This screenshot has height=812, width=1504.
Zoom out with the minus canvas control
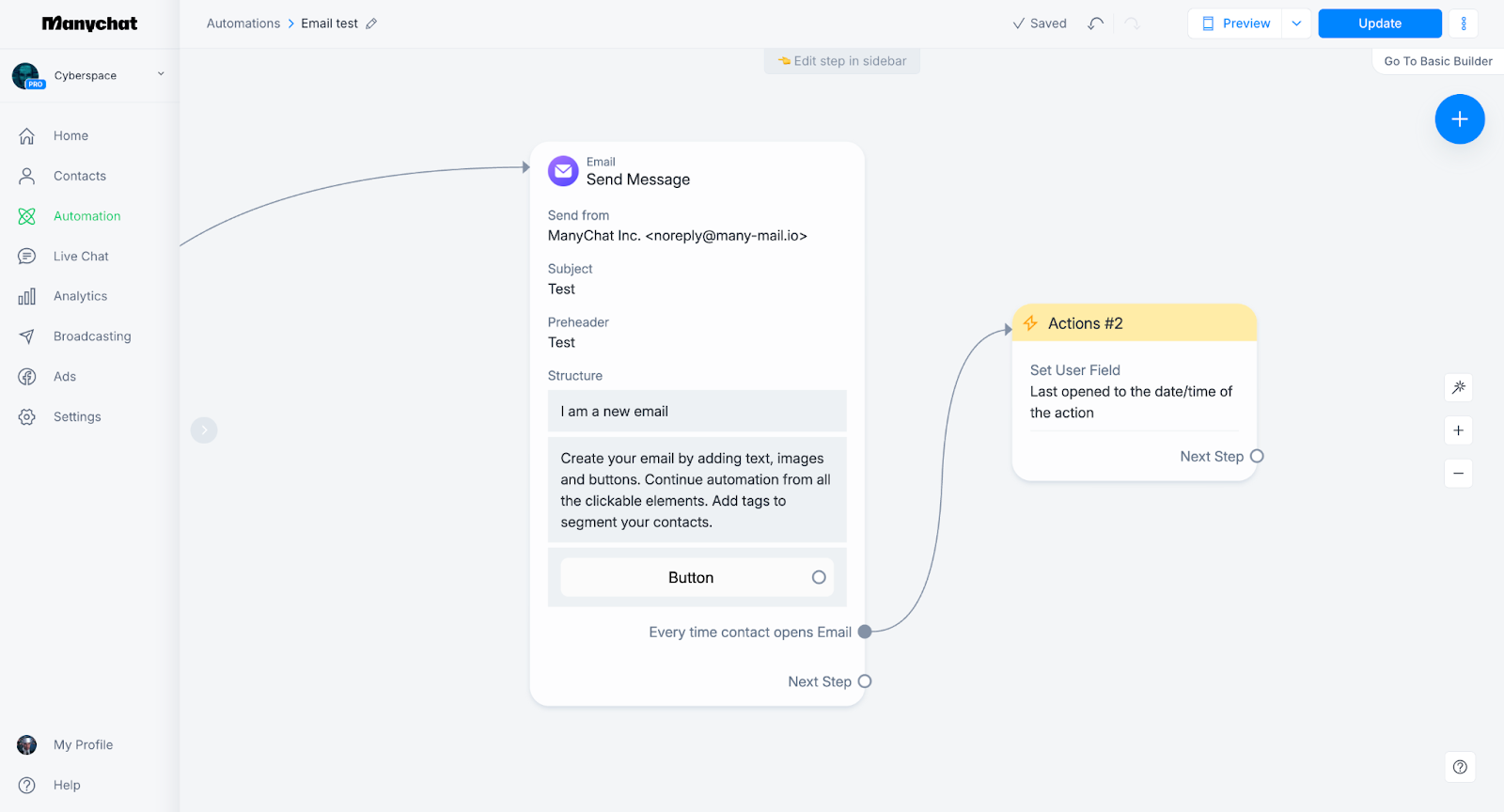tap(1458, 474)
